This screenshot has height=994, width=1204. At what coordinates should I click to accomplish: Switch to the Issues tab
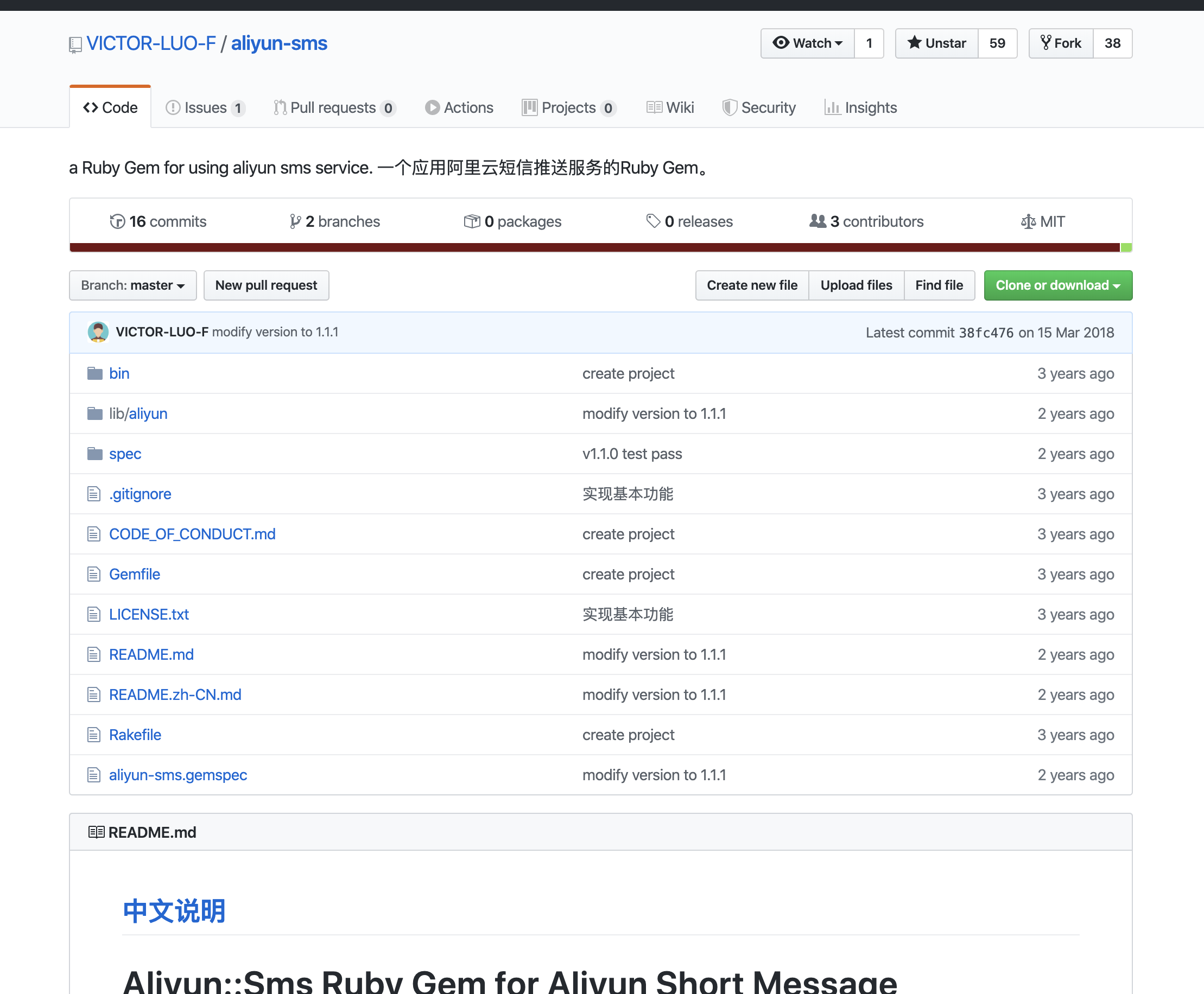coord(205,107)
